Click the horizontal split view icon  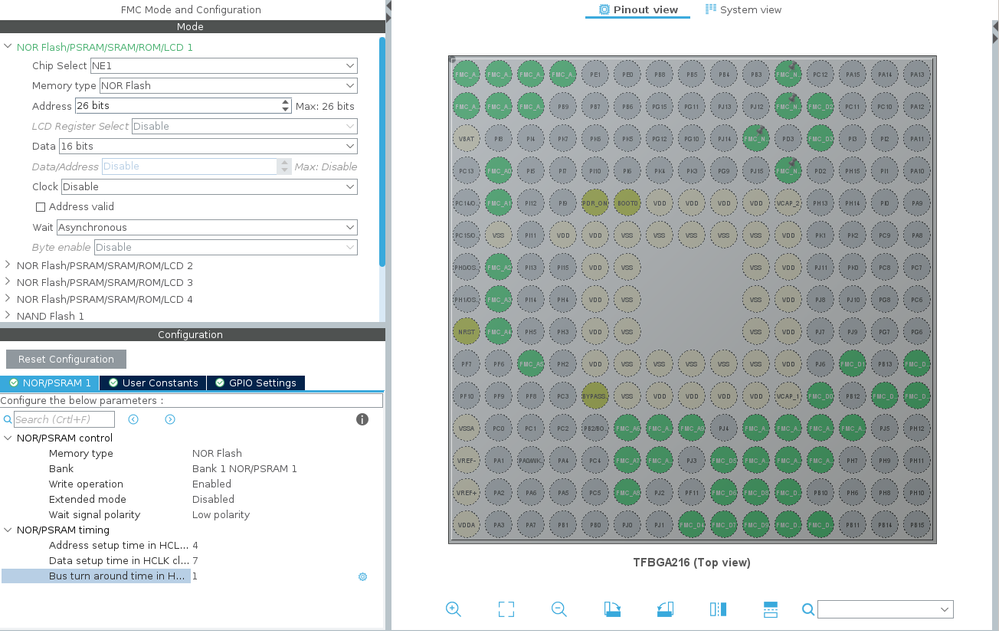coord(770,609)
